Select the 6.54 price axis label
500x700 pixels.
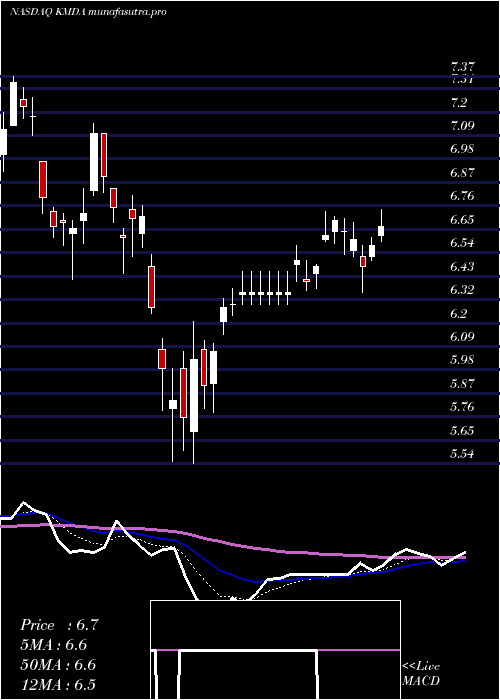[x=462, y=243]
